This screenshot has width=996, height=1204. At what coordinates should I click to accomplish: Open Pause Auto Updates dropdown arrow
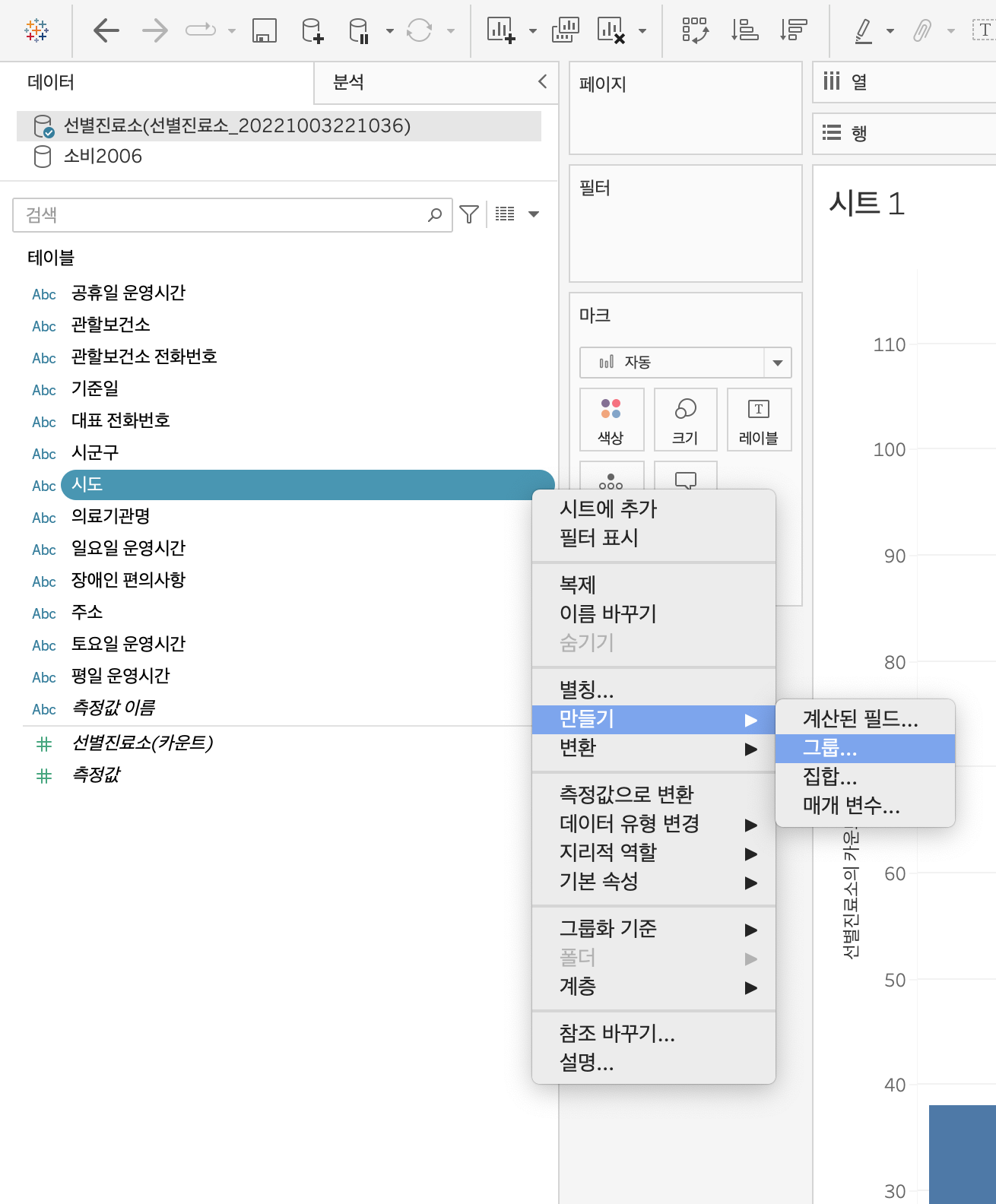(390, 31)
